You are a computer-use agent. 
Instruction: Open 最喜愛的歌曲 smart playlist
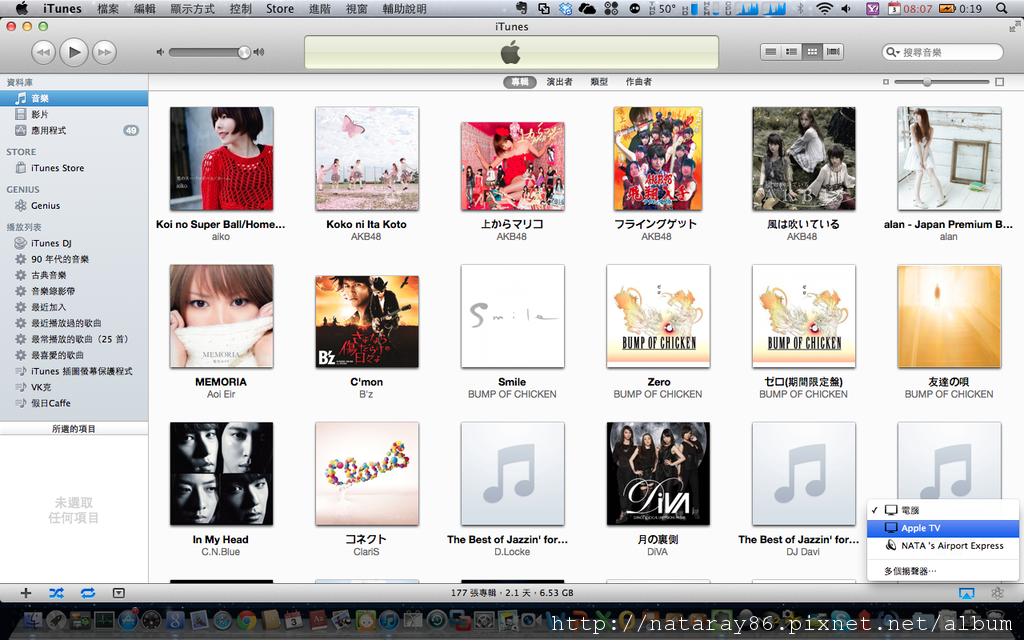tap(74, 355)
